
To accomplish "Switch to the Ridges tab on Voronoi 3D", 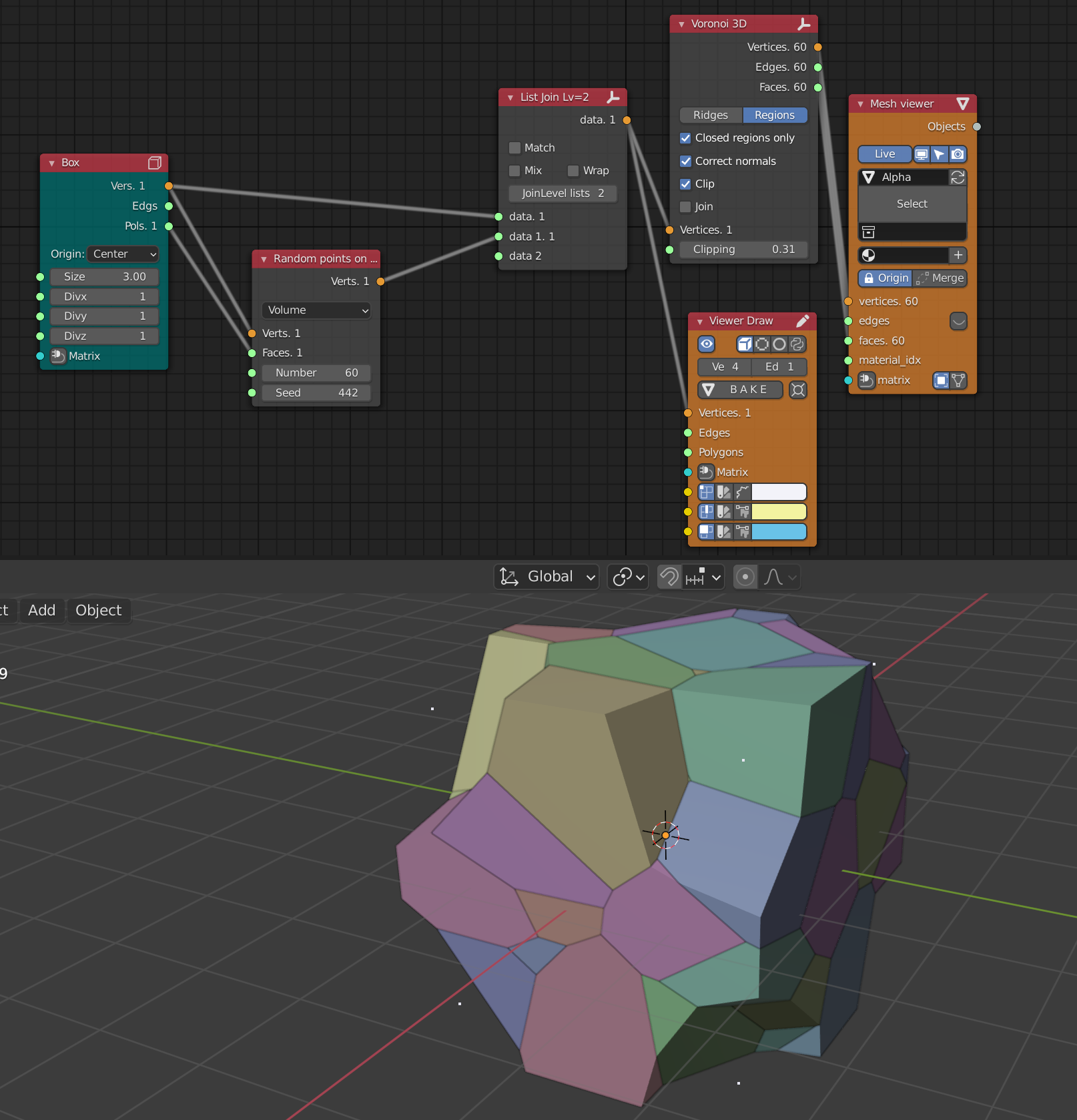I will click(710, 115).
